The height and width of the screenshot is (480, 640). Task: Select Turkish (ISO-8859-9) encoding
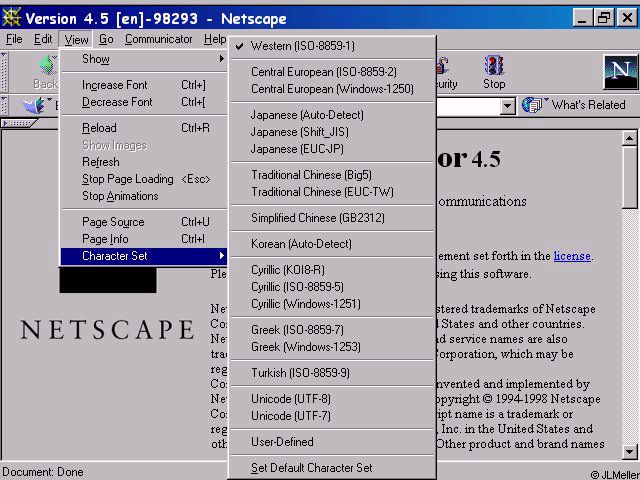333,373
